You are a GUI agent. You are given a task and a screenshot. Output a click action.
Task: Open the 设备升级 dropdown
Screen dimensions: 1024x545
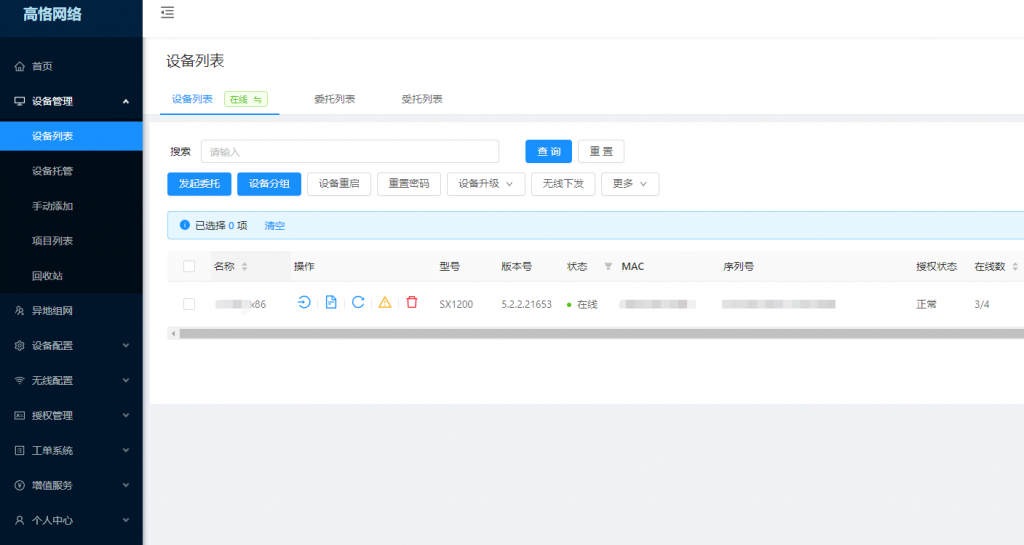click(486, 184)
